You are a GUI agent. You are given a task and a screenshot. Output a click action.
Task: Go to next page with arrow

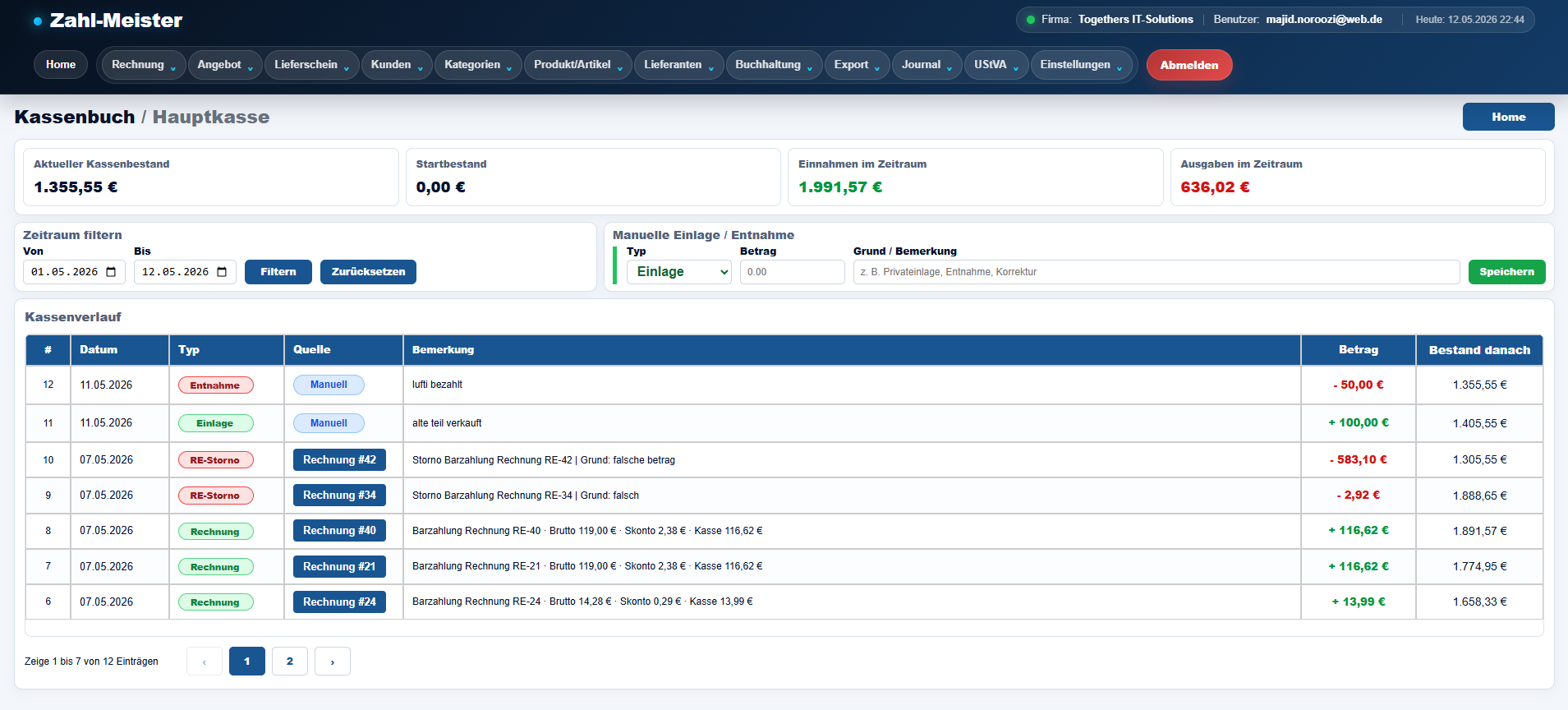coord(333,662)
